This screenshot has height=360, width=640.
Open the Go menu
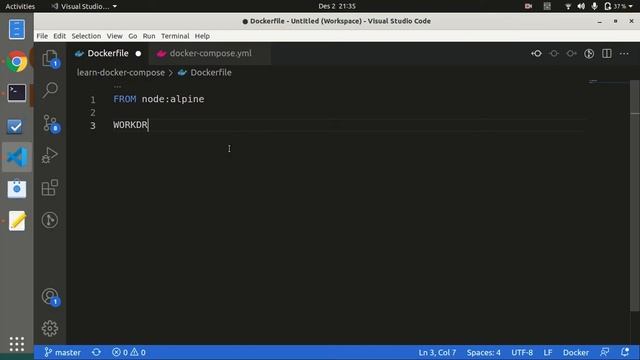[133, 36]
